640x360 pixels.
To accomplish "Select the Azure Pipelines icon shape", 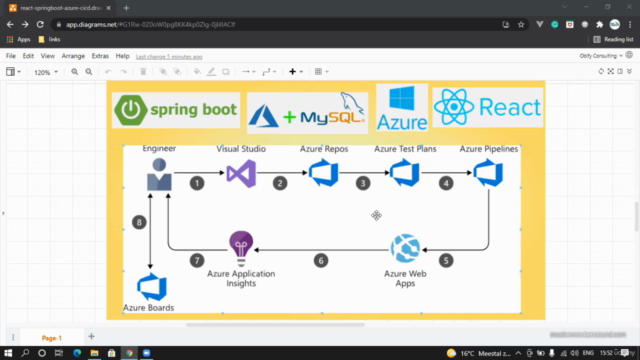I will (x=488, y=173).
